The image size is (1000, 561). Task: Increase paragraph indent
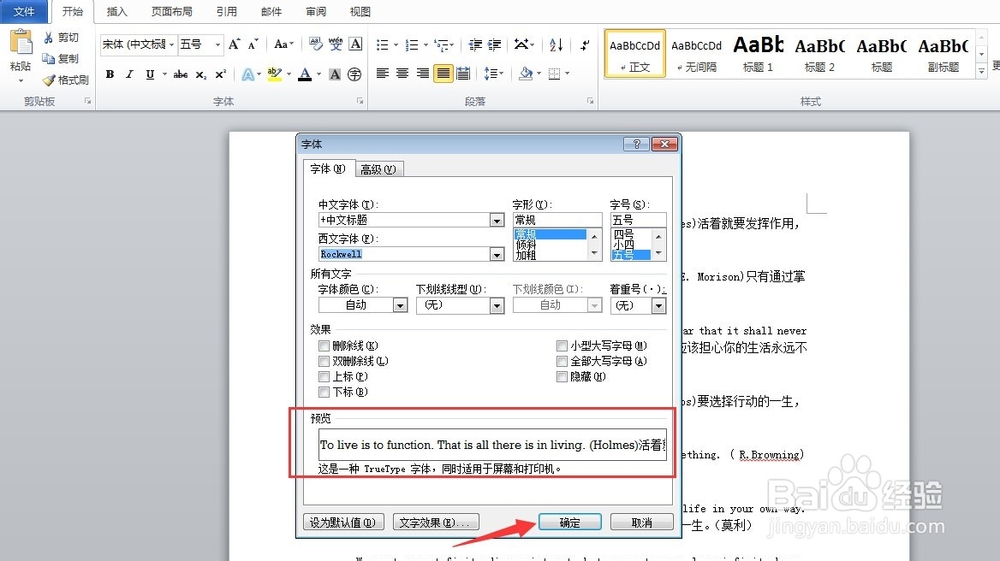pos(494,45)
